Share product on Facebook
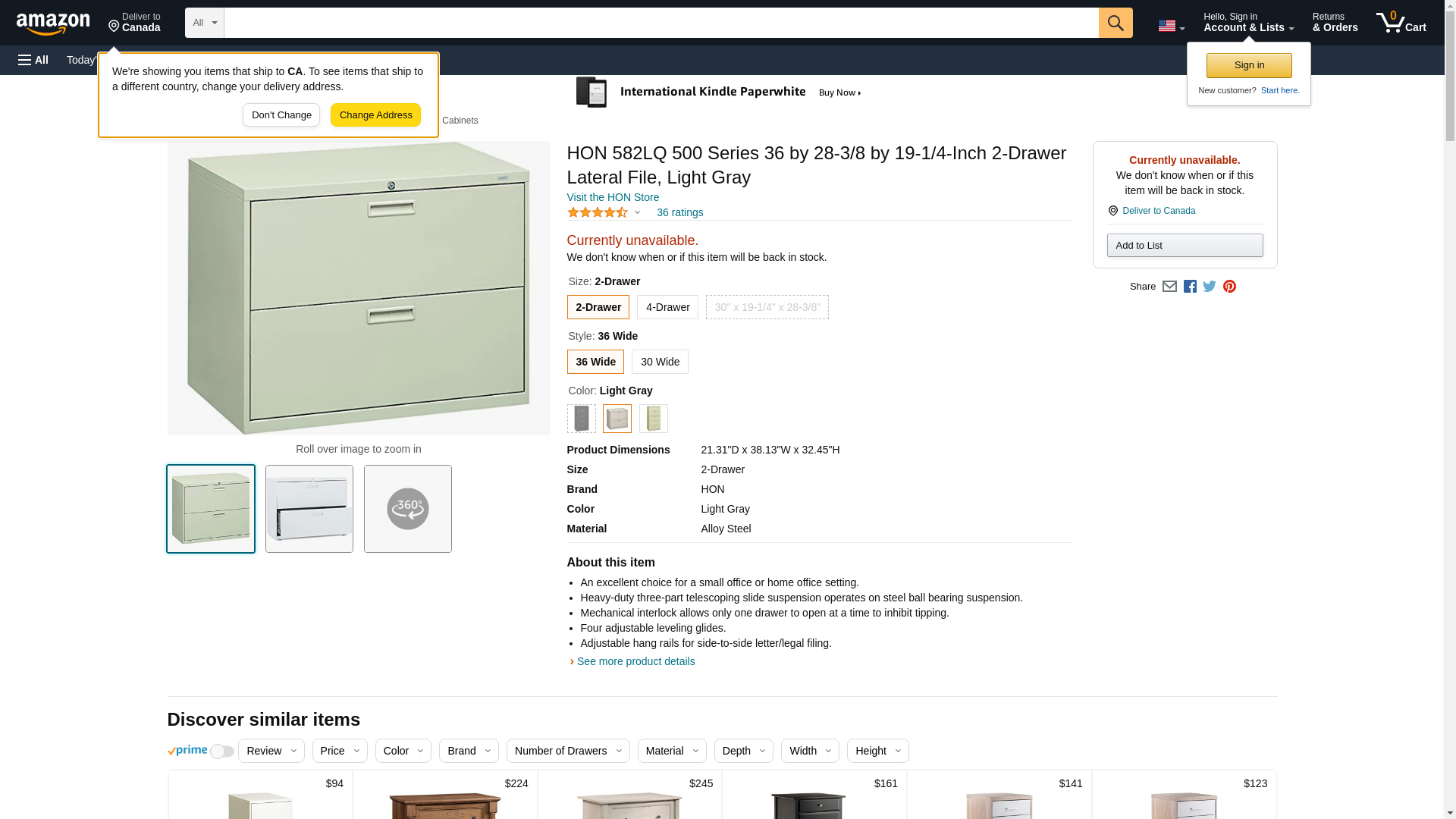This screenshot has width=1456, height=819. 1190,287
